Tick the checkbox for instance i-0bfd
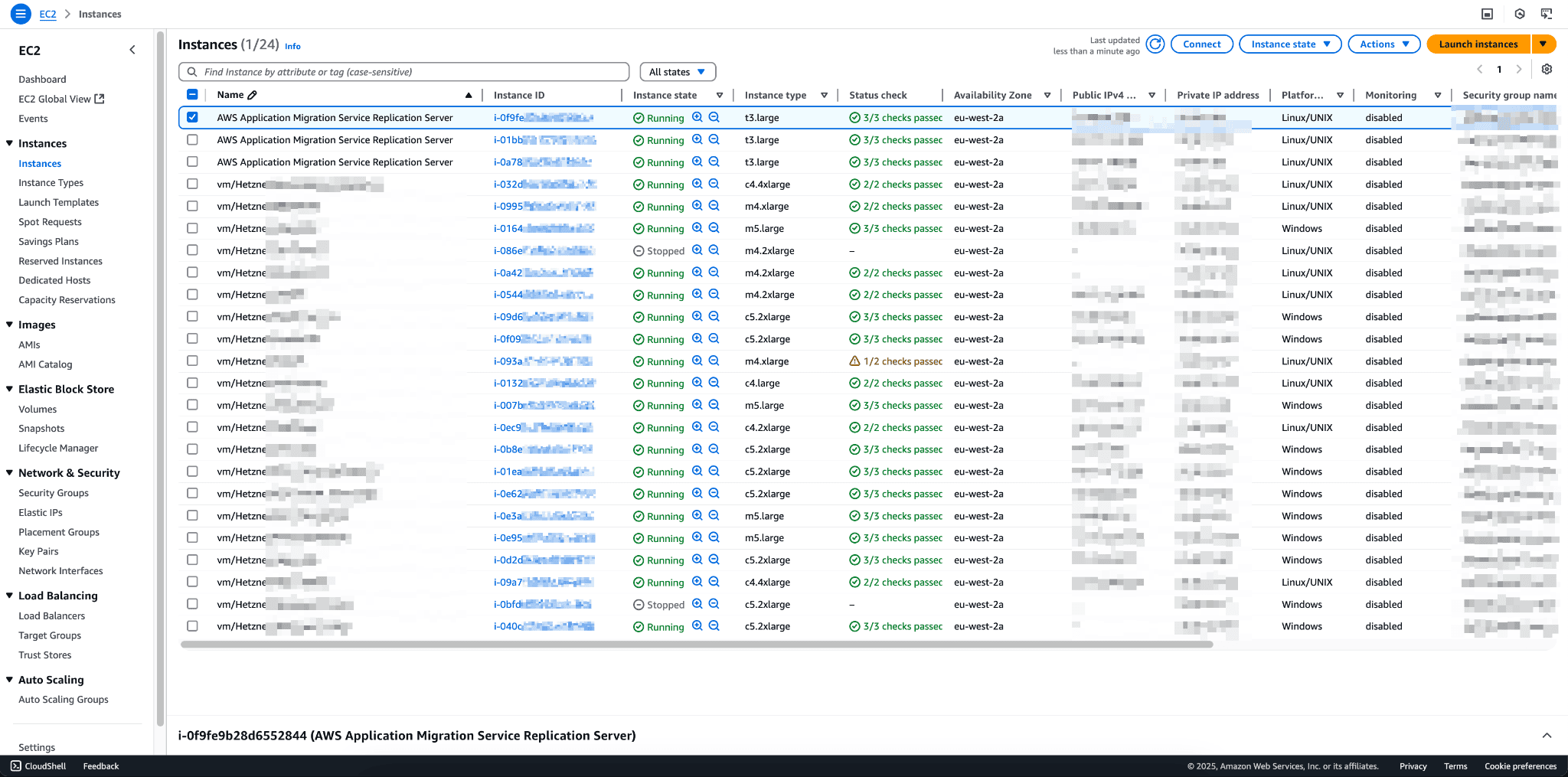This screenshot has width=1568, height=777. tap(192, 604)
